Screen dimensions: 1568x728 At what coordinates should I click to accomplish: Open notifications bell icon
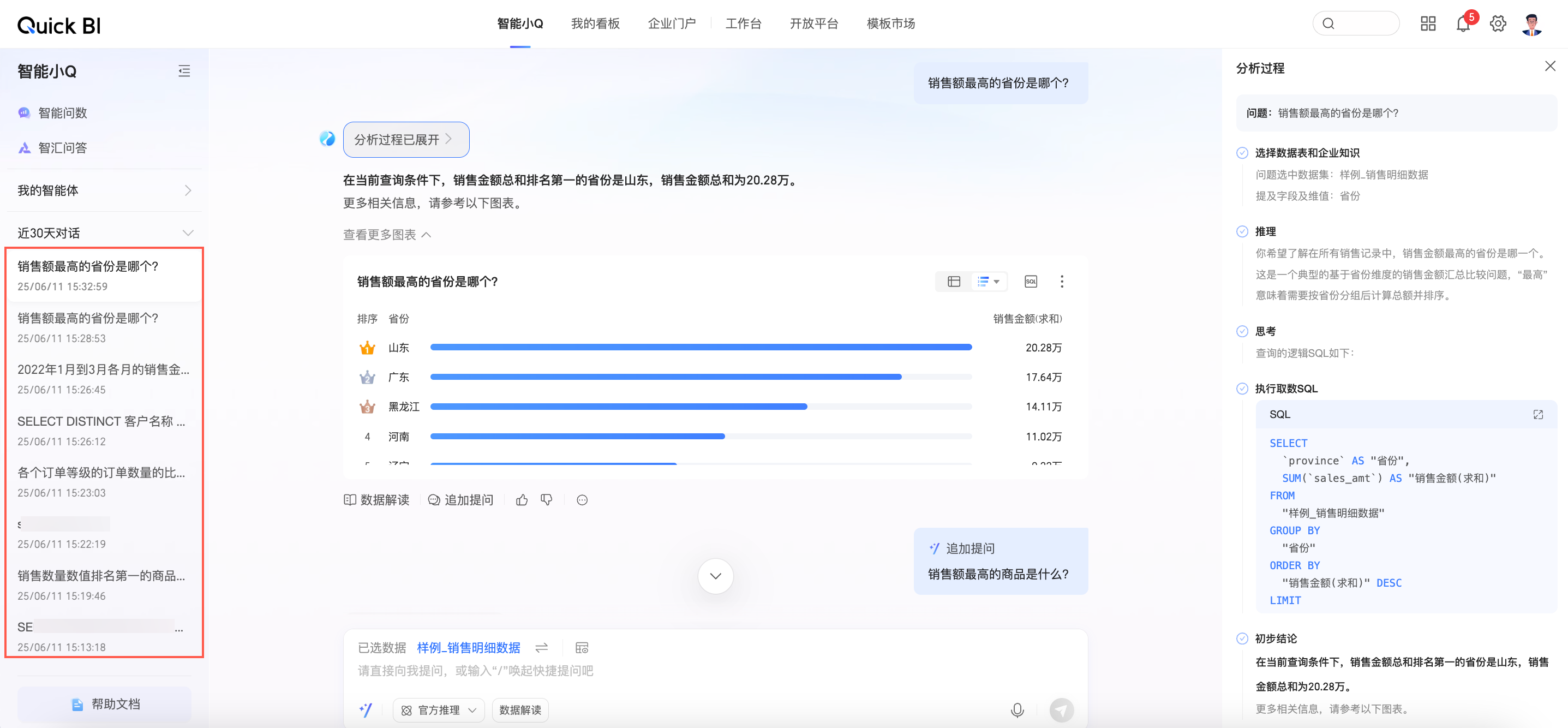click(1463, 24)
